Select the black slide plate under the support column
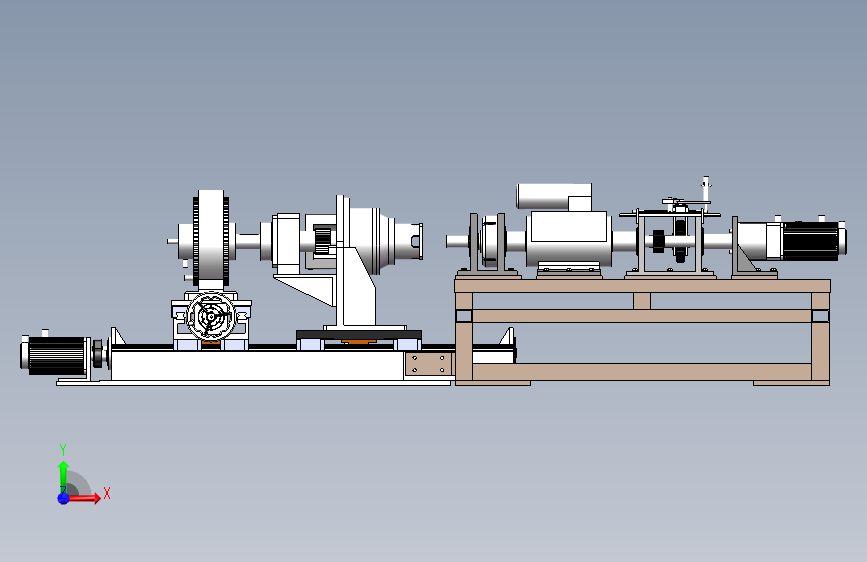 click(359, 335)
